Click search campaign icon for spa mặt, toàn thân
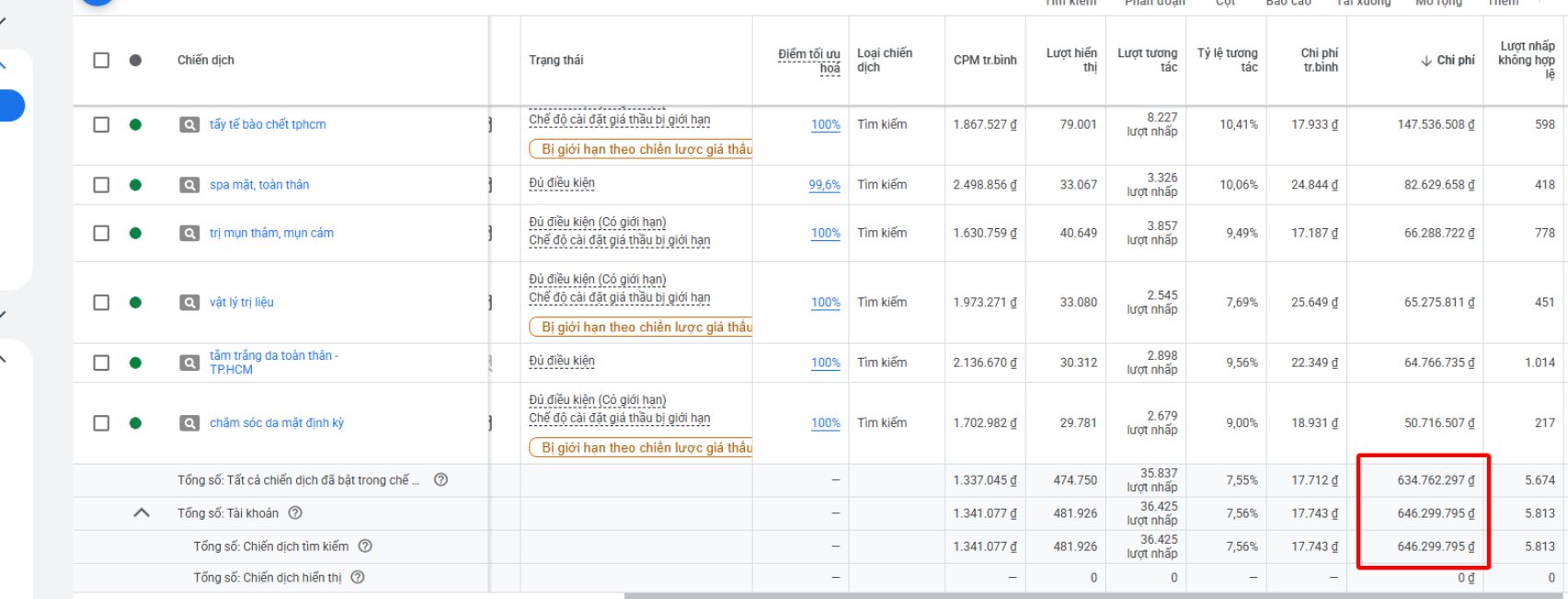The height and width of the screenshot is (599, 1568). click(x=189, y=185)
